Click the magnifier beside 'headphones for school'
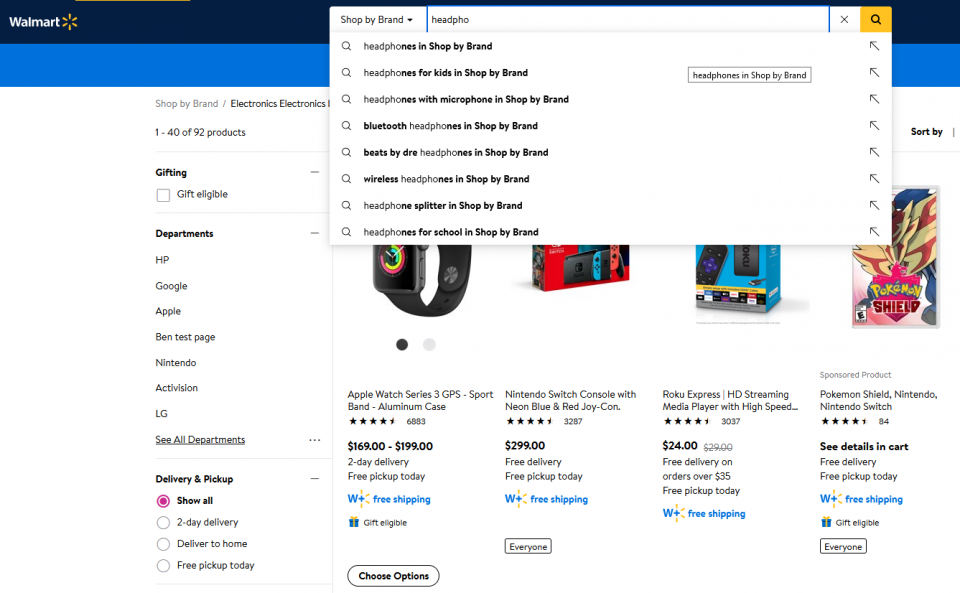 [x=347, y=232]
